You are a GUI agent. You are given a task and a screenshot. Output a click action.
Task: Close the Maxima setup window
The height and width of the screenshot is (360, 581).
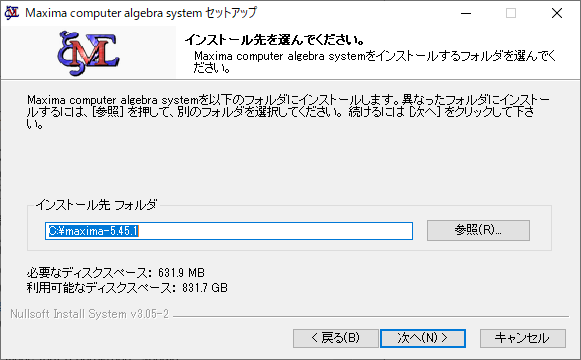click(x=557, y=13)
